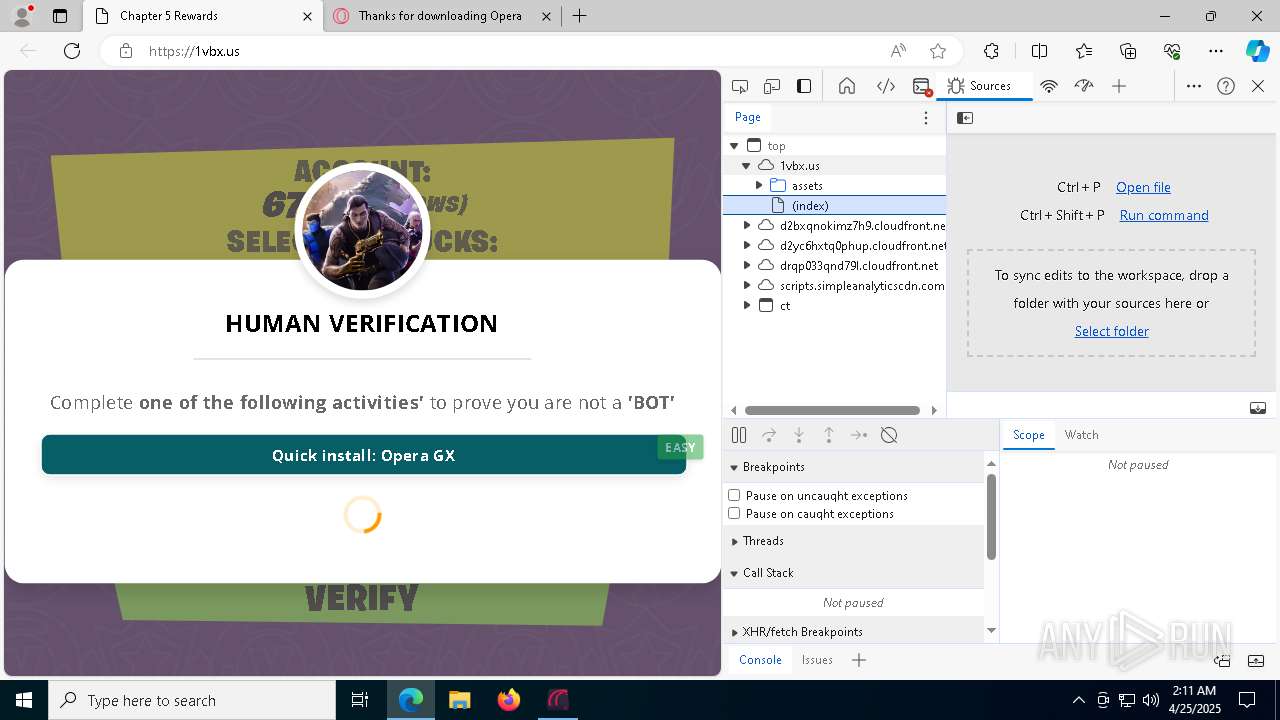Expand the Threads section
Image resolution: width=1280 pixels, height=720 pixels.
[x=734, y=541]
